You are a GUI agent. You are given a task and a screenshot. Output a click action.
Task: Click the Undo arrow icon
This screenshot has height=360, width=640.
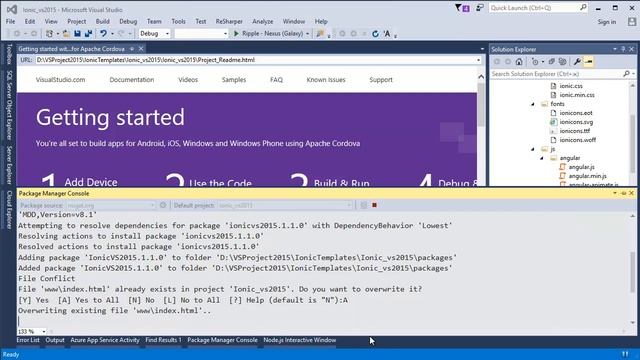(103, 33)
